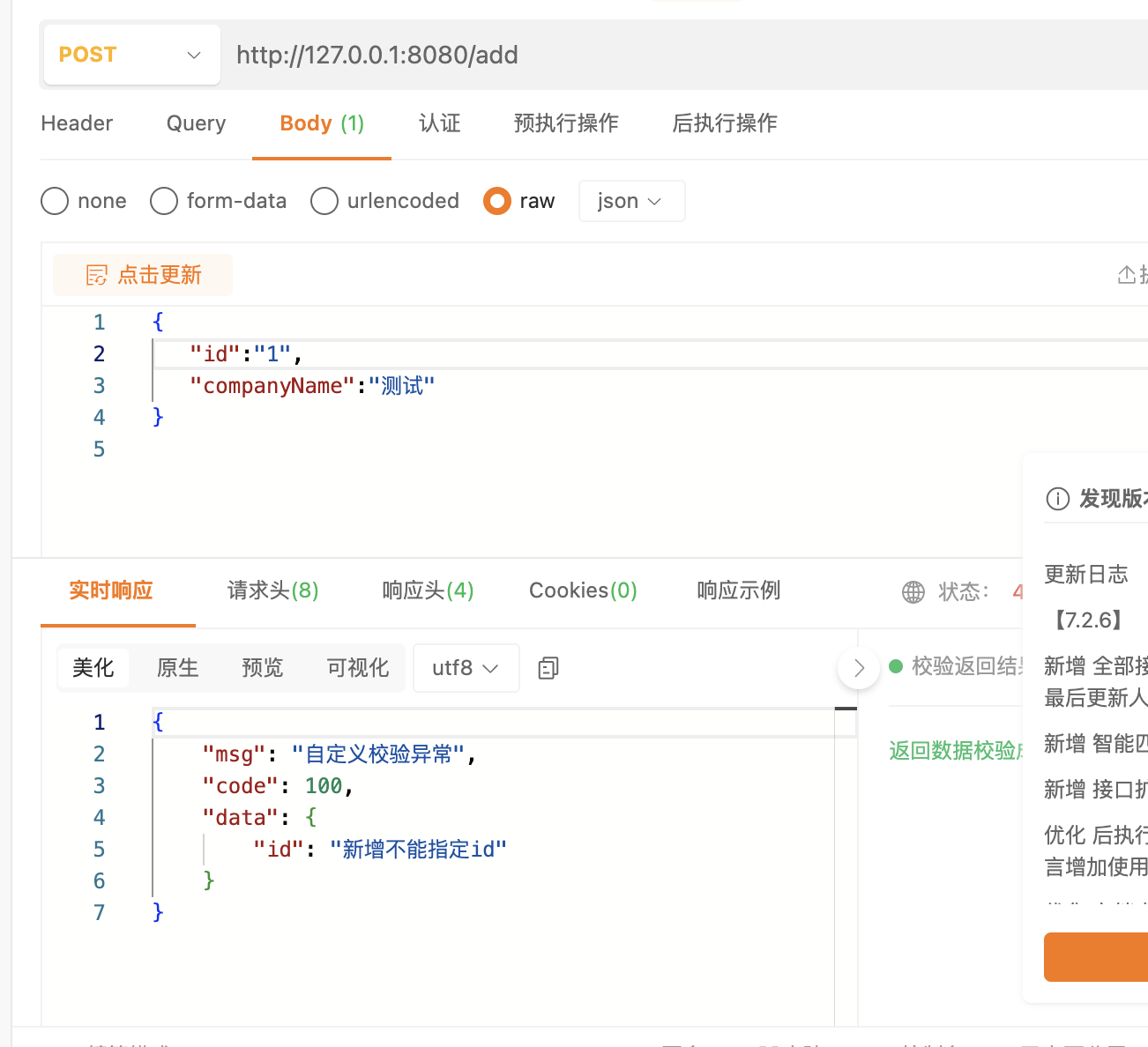Click line number 5 in request editor
This screenshot has height=1047, width=1148.
tap(99, 449)
